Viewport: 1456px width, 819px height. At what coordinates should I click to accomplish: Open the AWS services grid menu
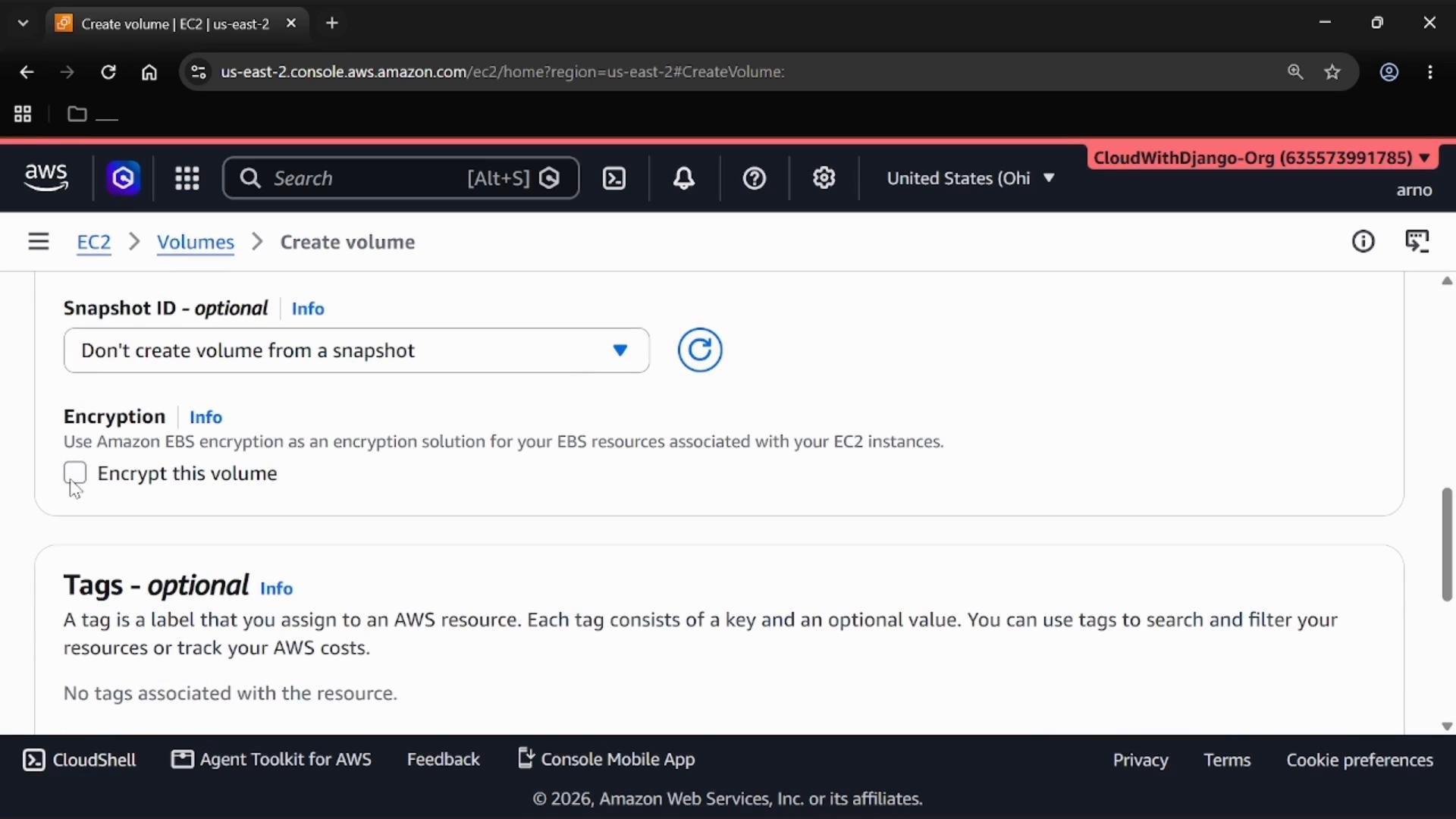coord(187,178)
